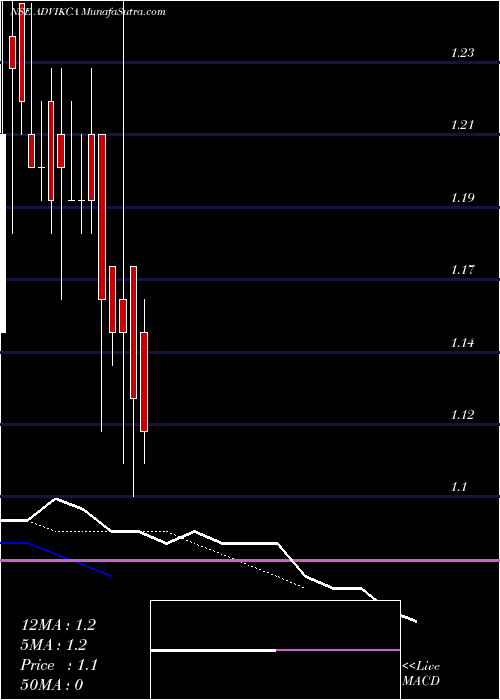Click the 1.17 price axis label

click(462, 270)
